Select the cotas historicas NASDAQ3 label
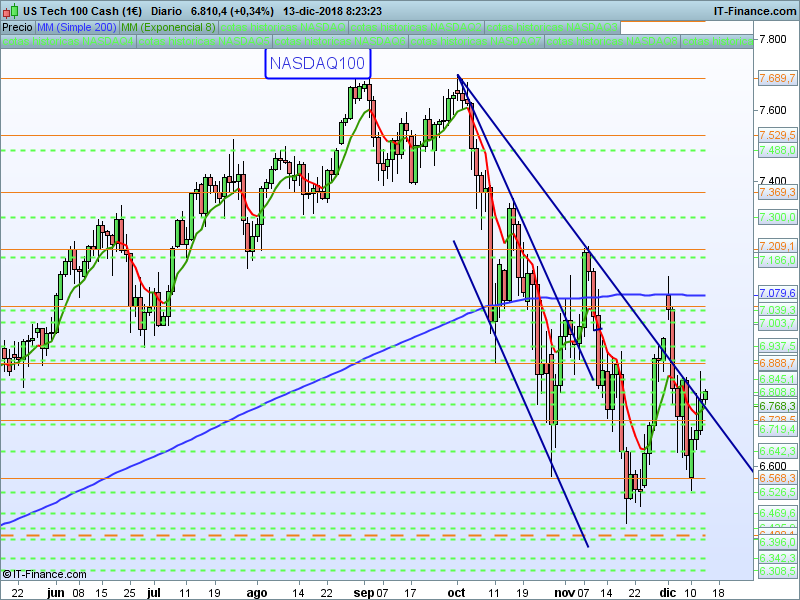The height and width of the screenshot is (600, 800). 552,27
